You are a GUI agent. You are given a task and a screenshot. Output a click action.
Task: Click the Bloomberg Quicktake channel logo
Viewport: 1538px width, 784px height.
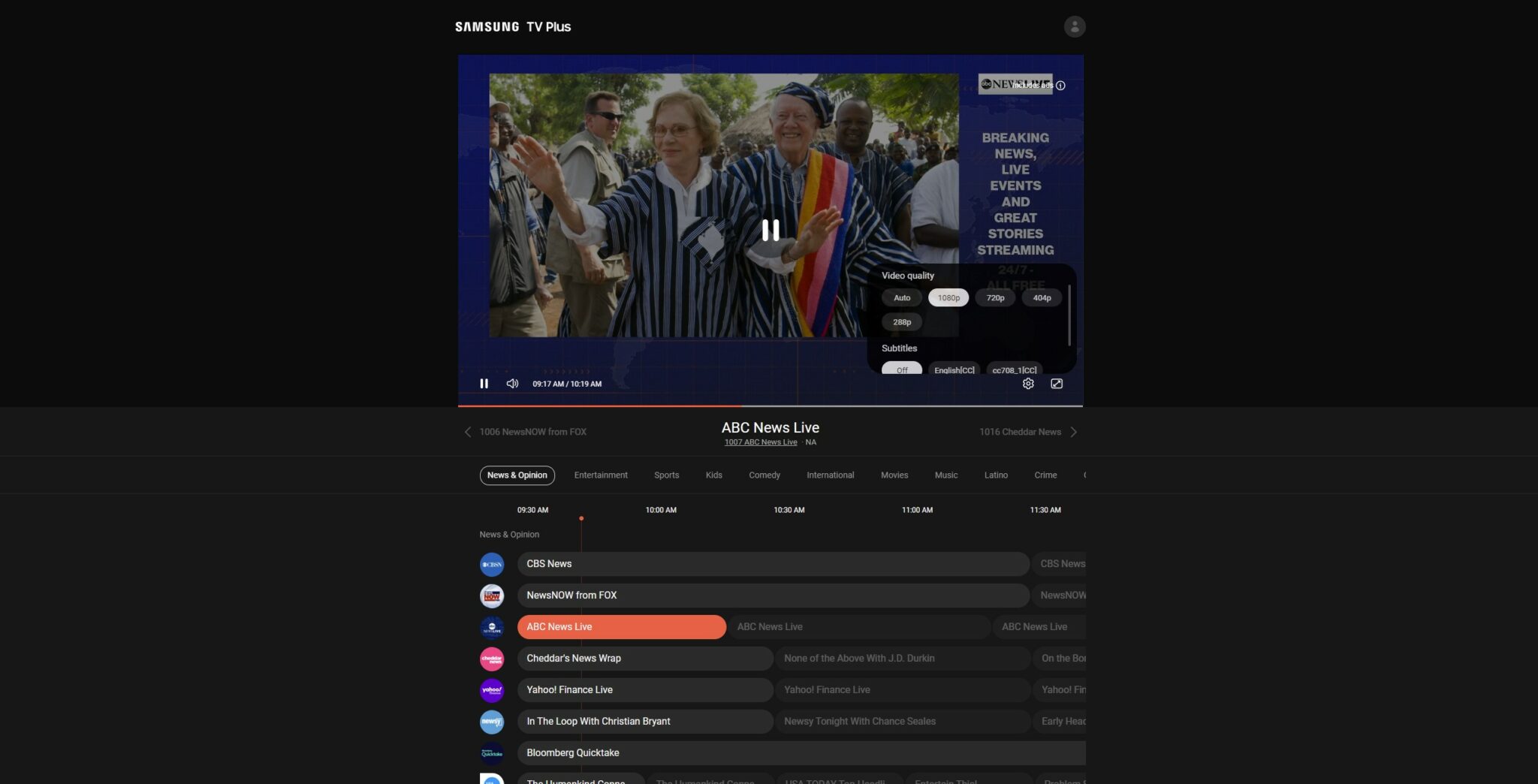[x=492, y=752]
